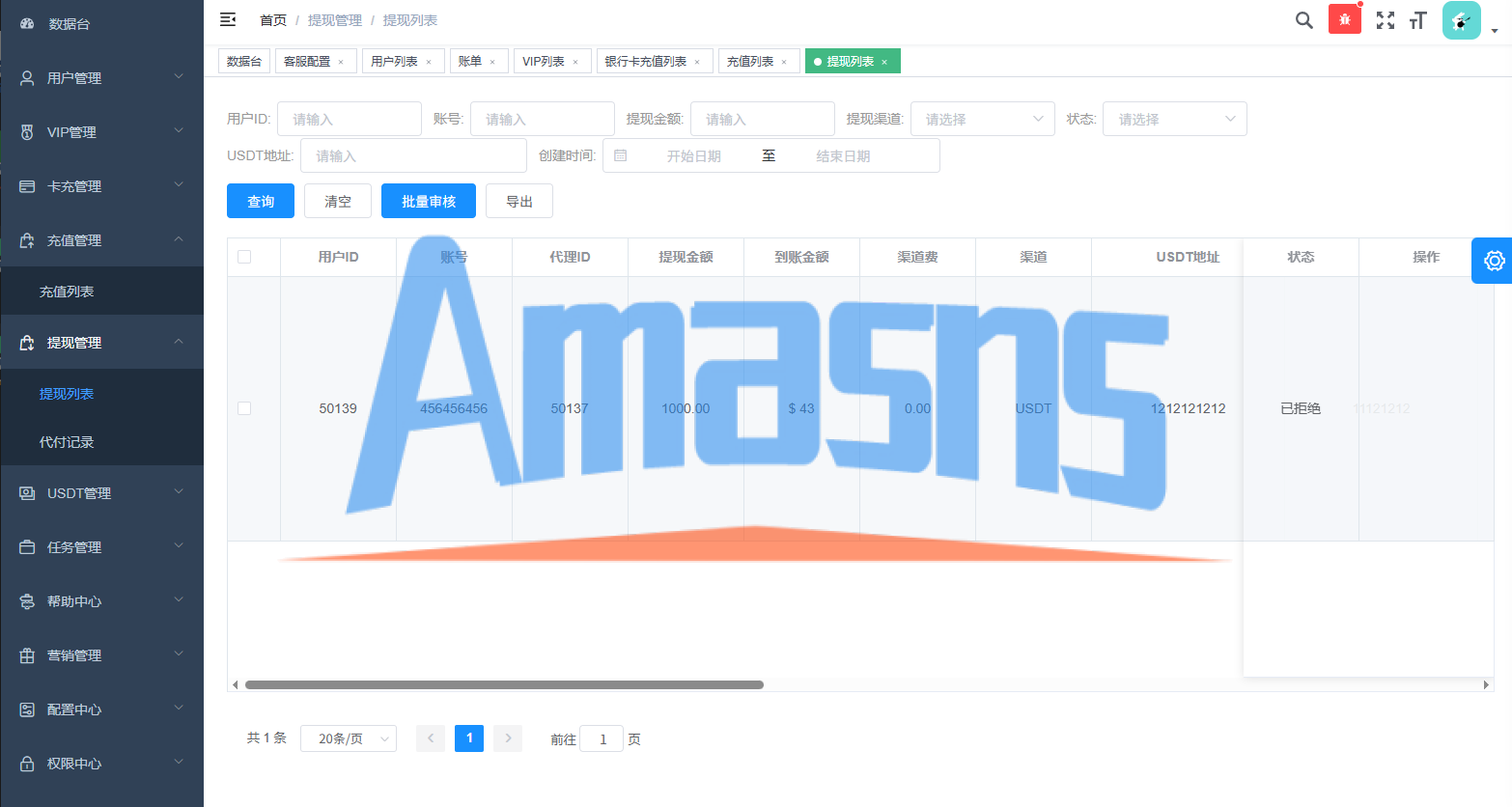Image resolution: width=1512 pixels, height=807 pixels.
Task: Close the 账单 tab
Action: coord(492,62)
